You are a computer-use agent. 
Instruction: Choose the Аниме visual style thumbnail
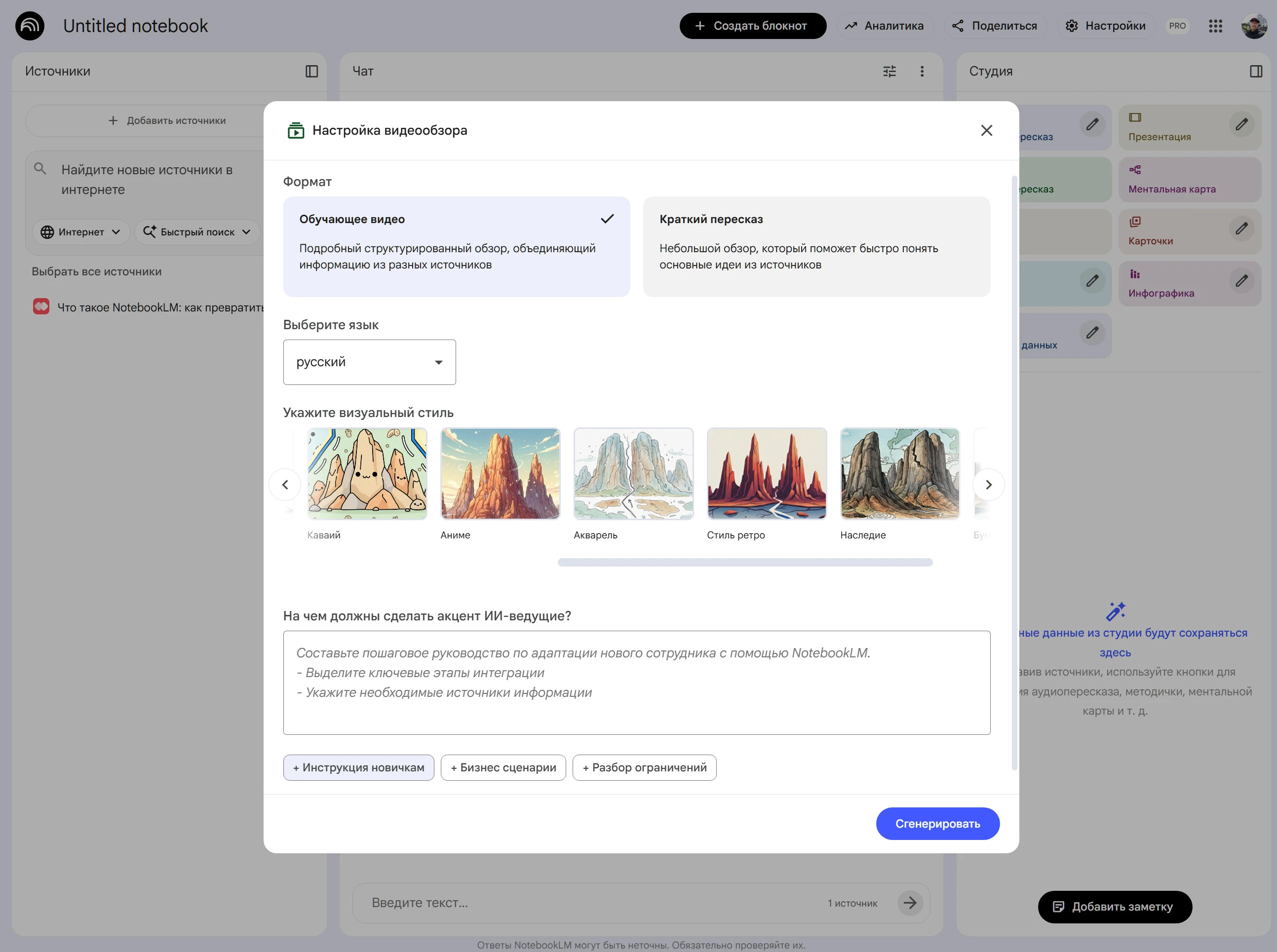coord(500,474)
